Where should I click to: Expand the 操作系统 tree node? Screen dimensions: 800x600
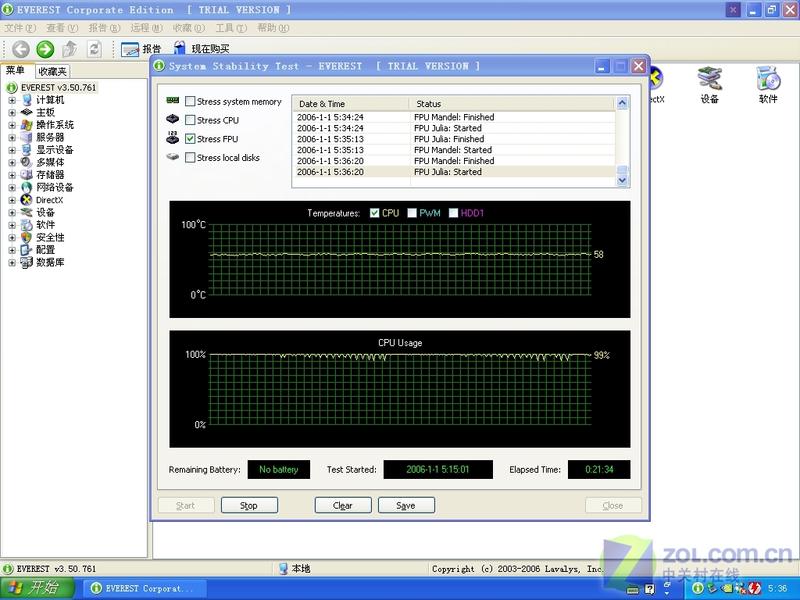coord(12,125)
